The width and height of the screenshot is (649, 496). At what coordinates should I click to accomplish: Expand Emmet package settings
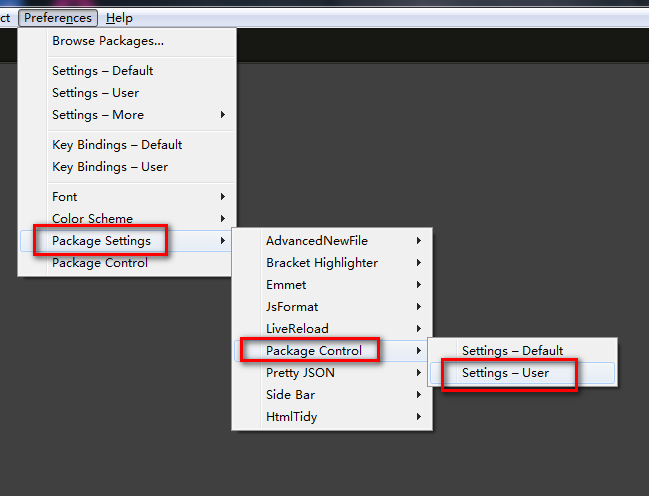[x=332, y=284]
